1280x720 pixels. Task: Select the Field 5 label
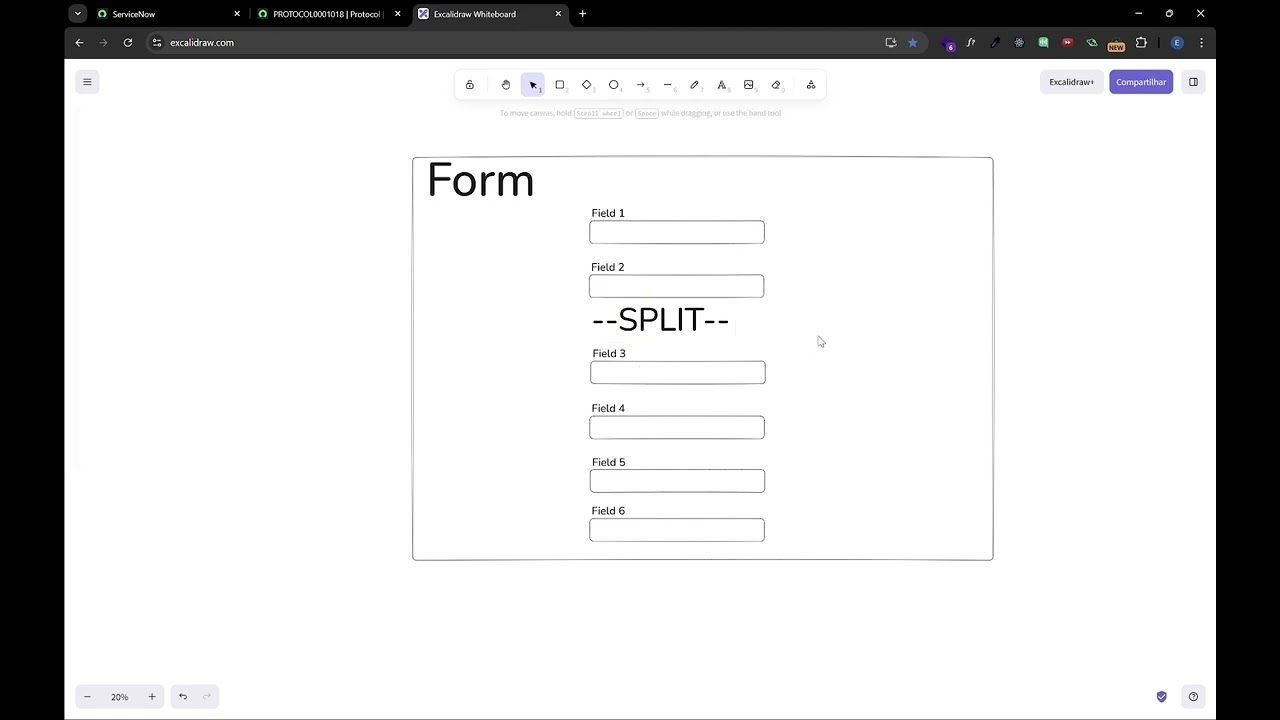[608, 462]
